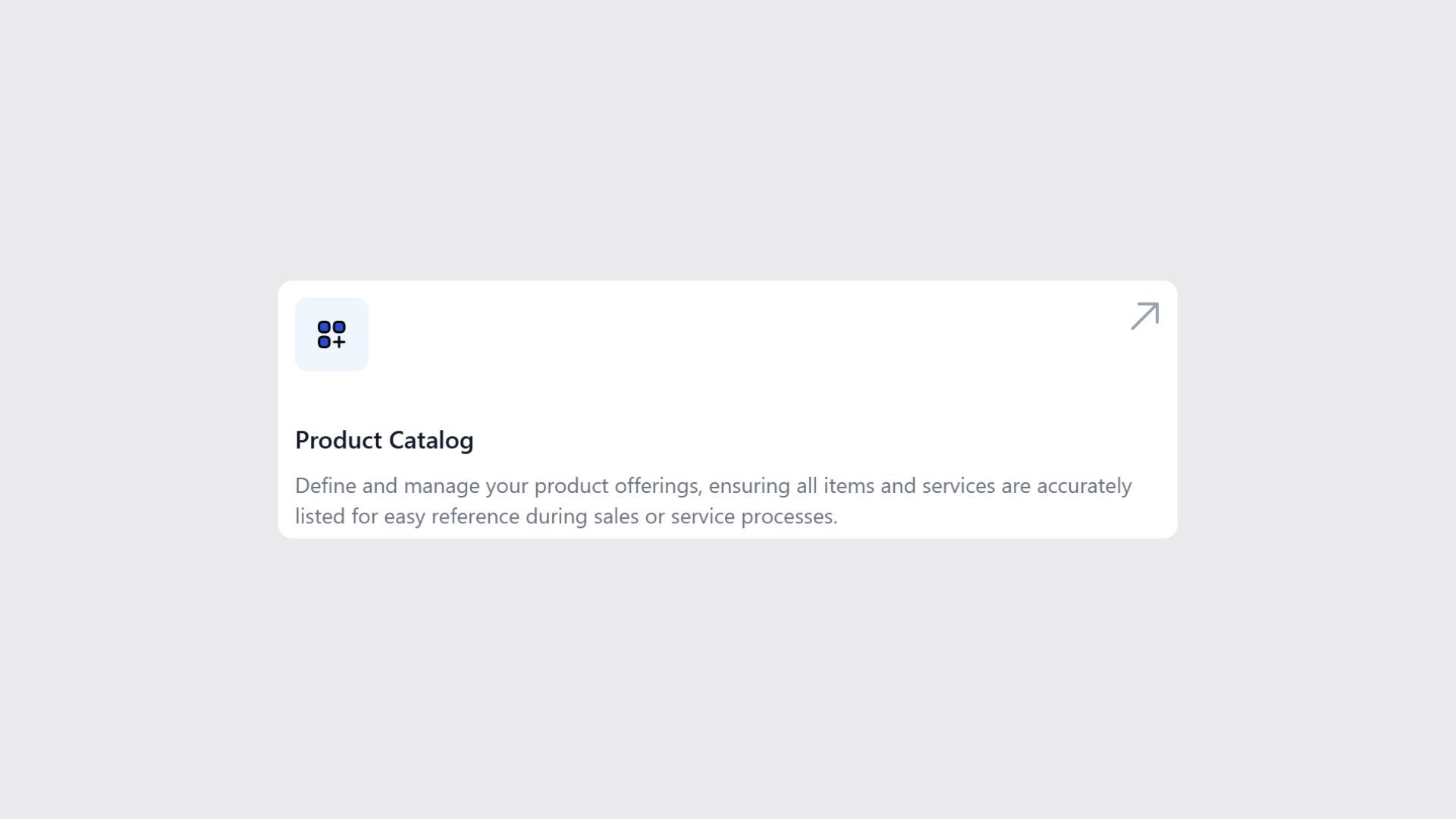1456x819 pixels.
Task: Click the plus symbol inside the catalog icon
Action: pos(340,343)
